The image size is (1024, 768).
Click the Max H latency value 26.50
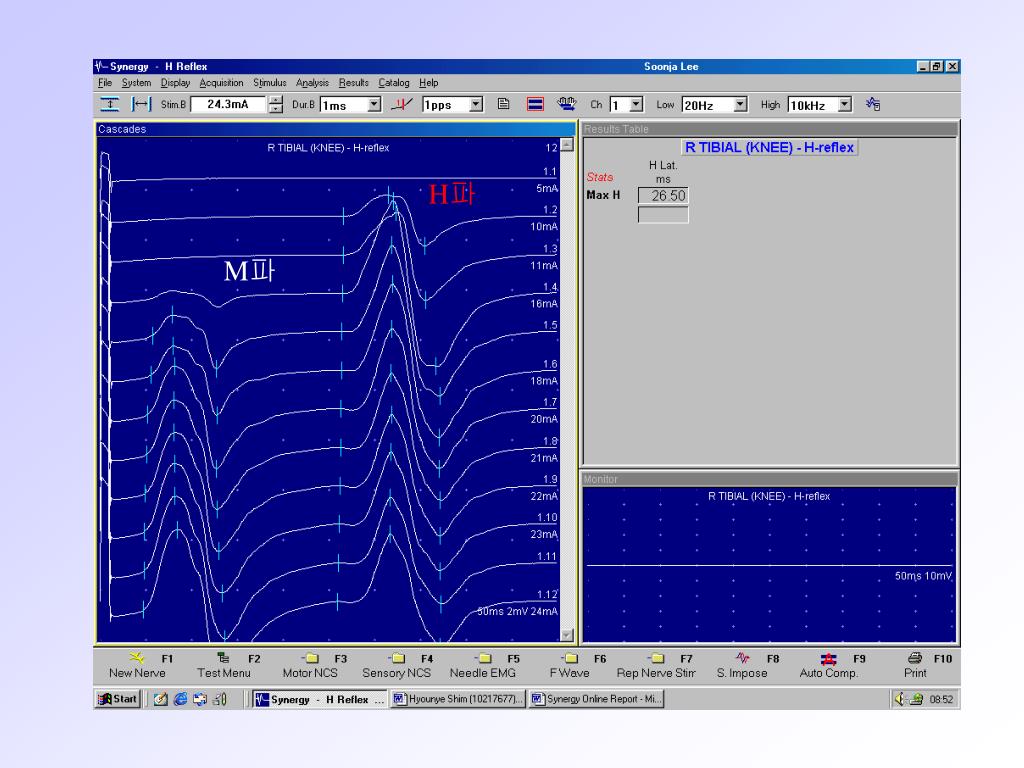(663, 195)
